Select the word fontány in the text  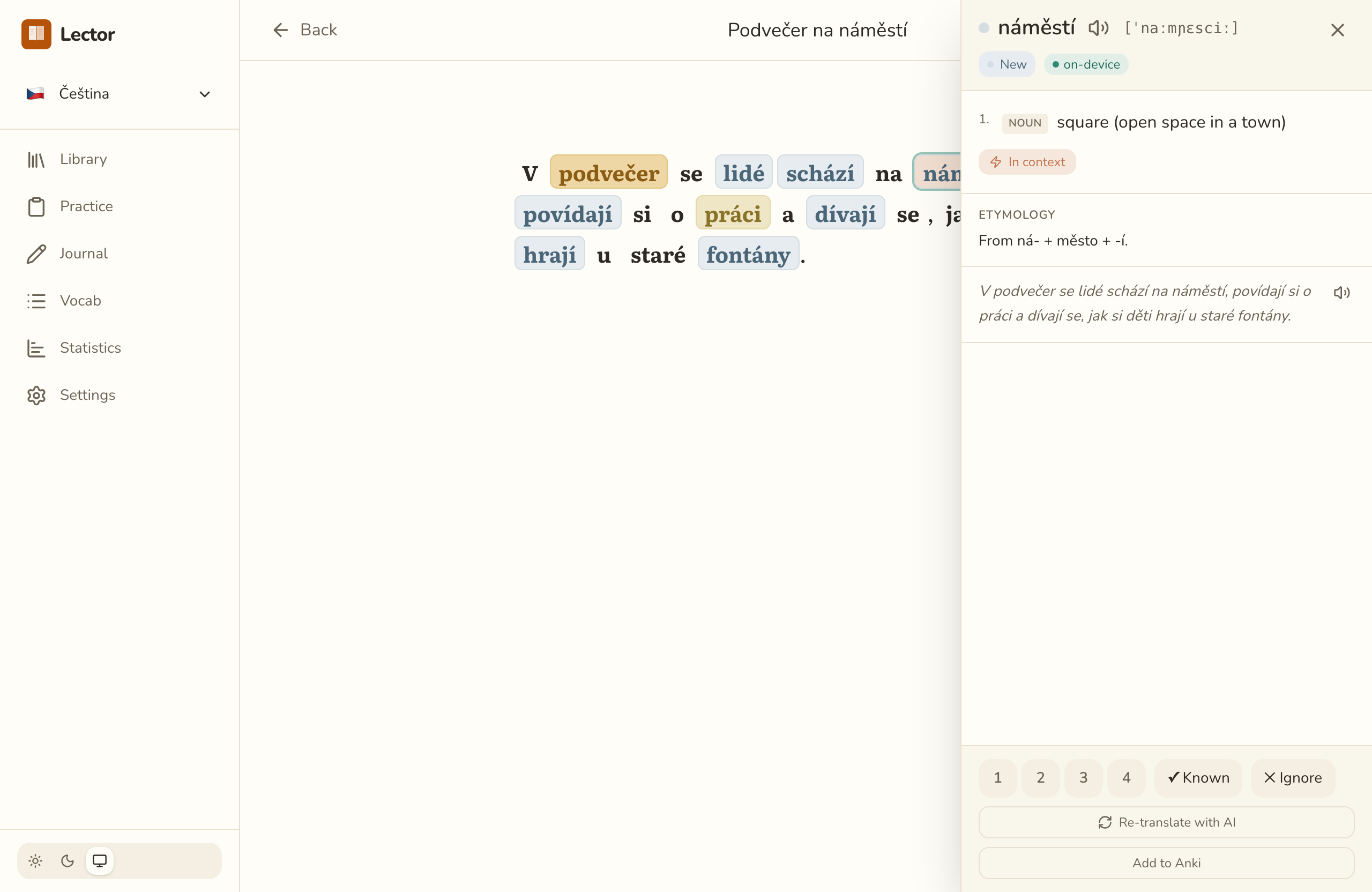click(x=748, y=254)
